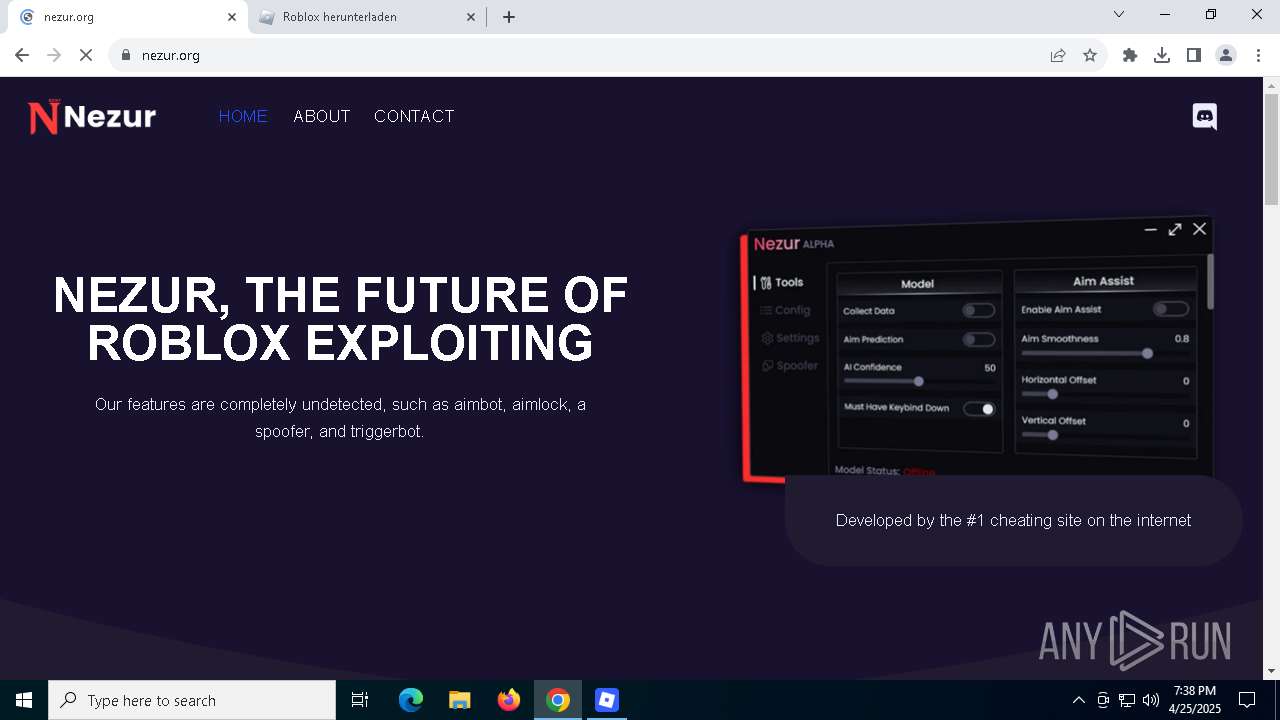Open Windows Start menu
This screenshot has height=720, width=1280.
[x=24, y=700]
